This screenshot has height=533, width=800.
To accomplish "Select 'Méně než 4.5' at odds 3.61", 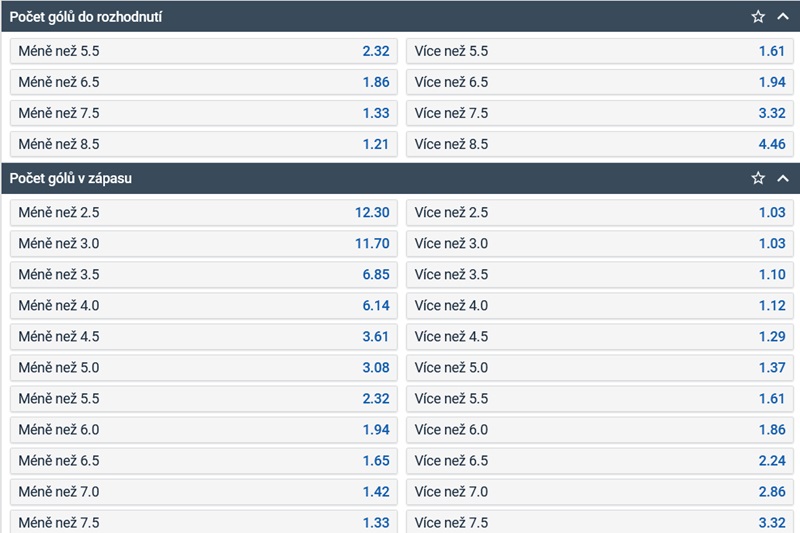I will point(204,336).
